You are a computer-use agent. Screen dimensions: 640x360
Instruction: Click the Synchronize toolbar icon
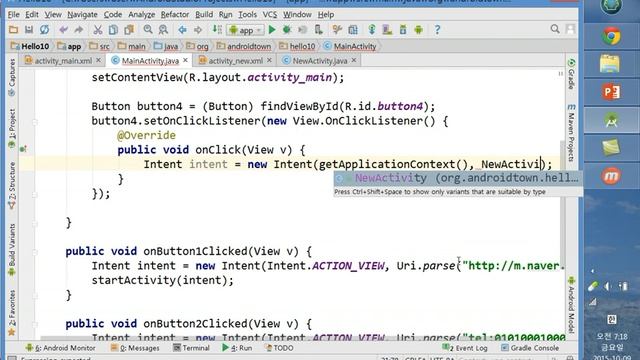pyautogui.click(x=44, y=30)
